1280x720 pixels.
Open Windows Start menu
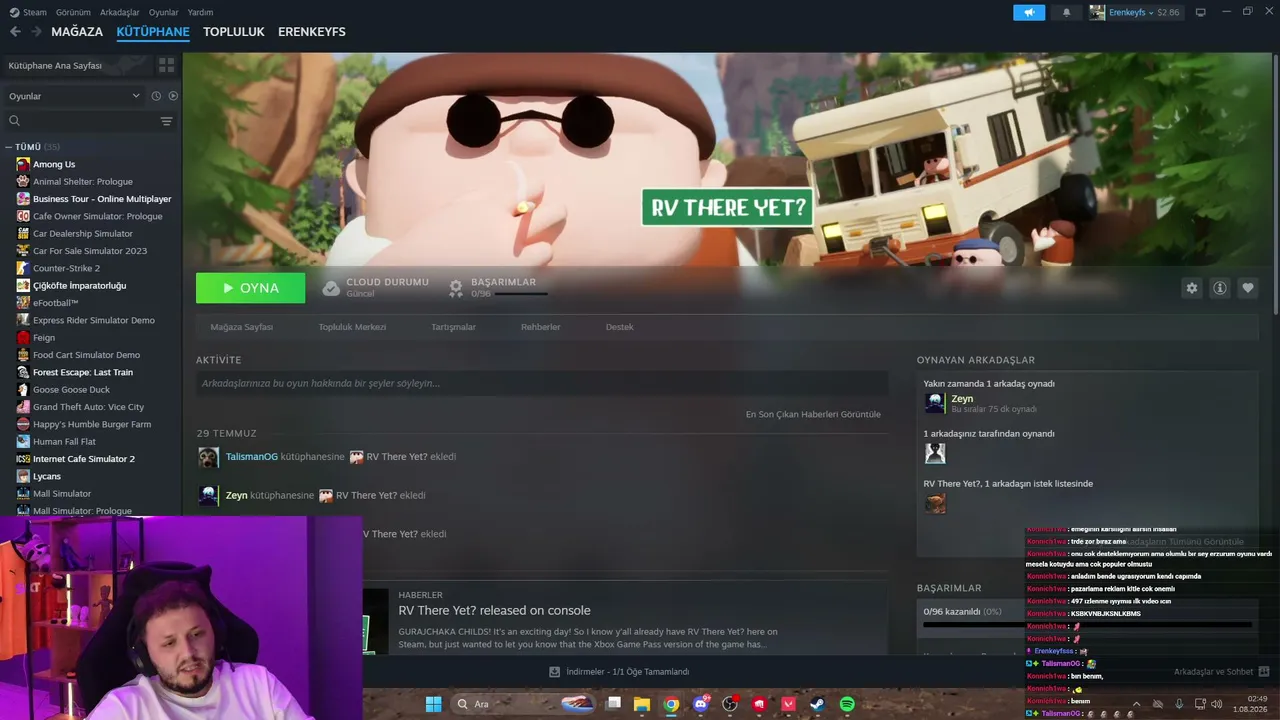pyautogui.click(x=433, y=704)
